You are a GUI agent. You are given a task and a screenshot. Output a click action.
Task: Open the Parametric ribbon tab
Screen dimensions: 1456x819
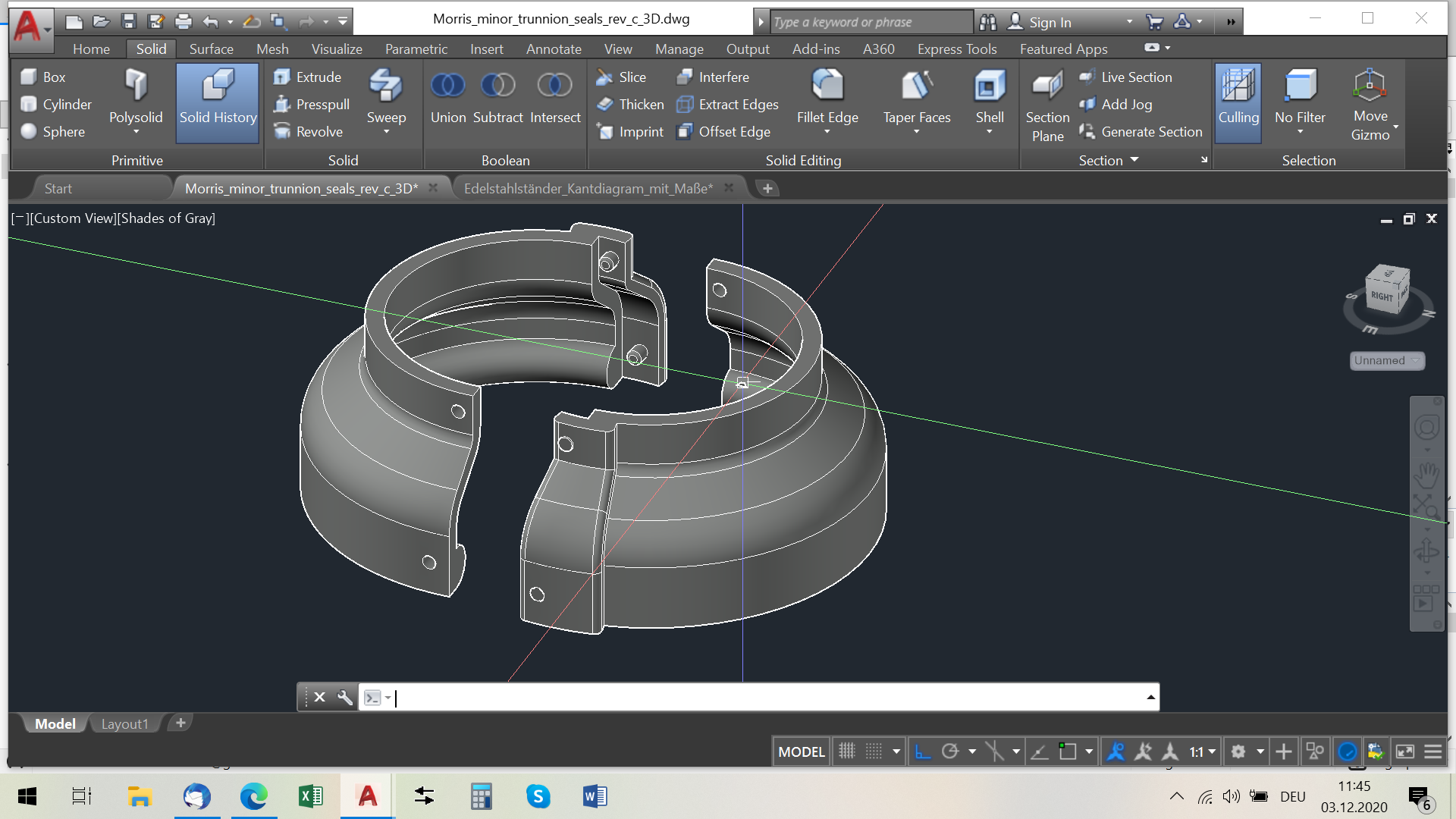point(416,49)
